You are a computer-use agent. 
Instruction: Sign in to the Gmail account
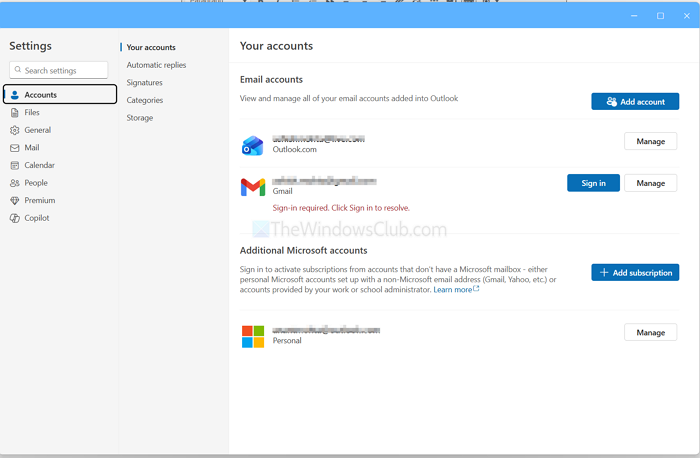pos(593,183)
